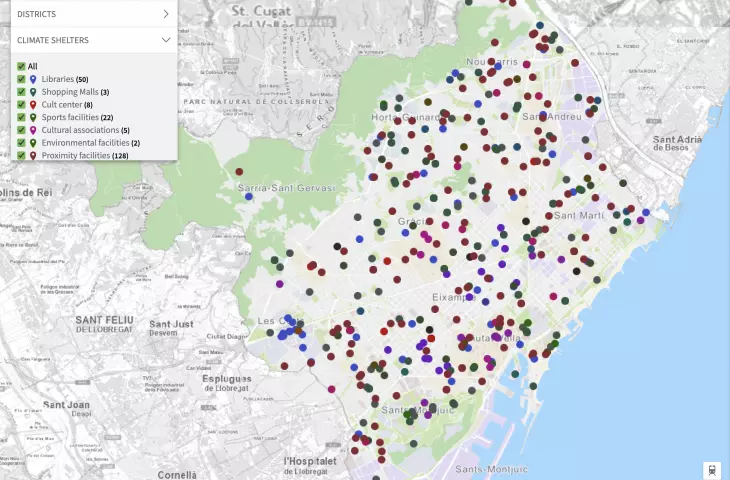Click the PARC NATURAL DE COLLSEROLA label
This screenshot has height=480, width=730.
(x=257, y=101)
